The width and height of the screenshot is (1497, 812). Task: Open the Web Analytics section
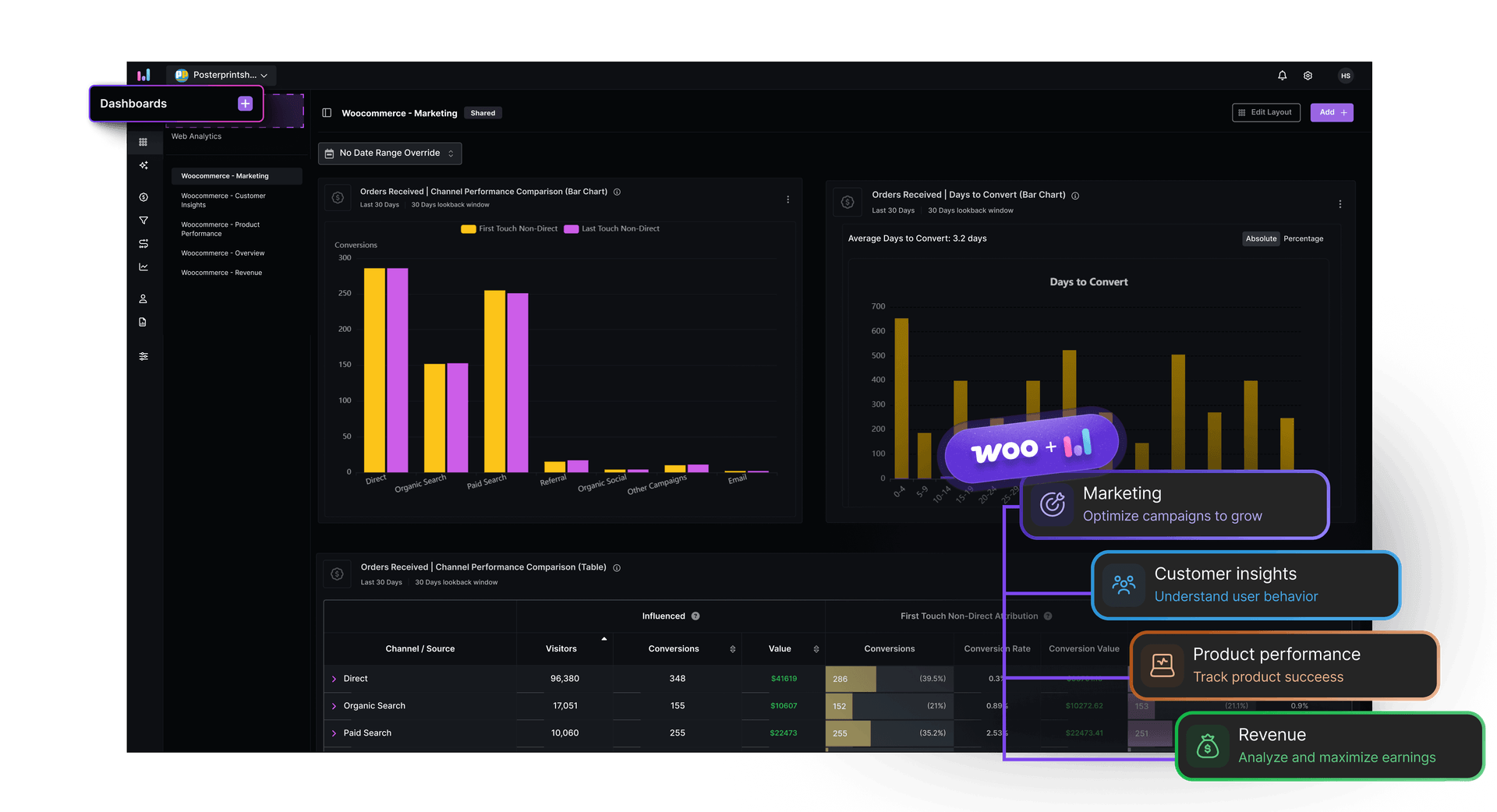pyautogui.click(x=196, y=136)
